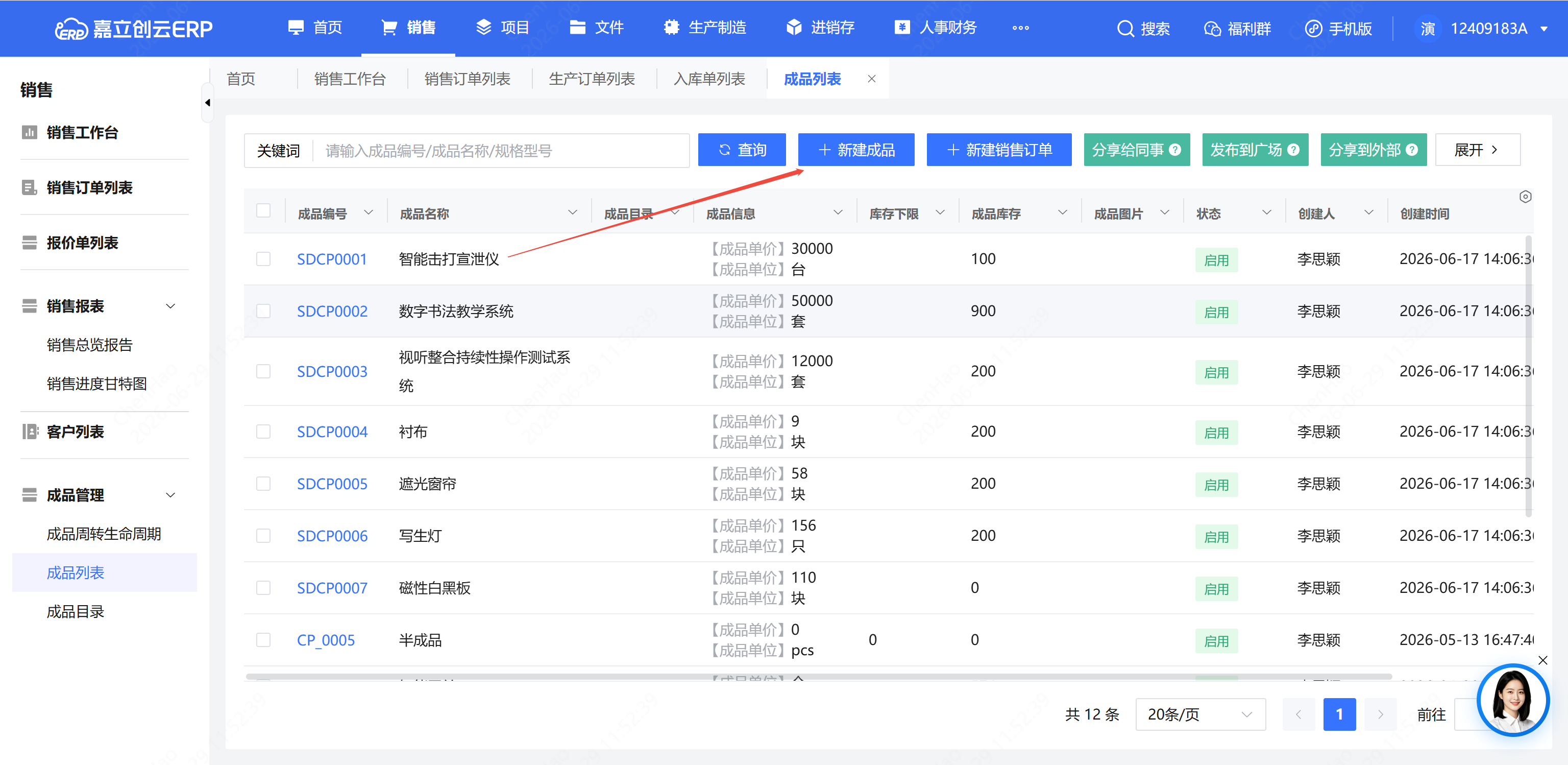Open the 20条/页 page size dropdown
This screenshot has width=1568, height=765.
(1200, 714)
